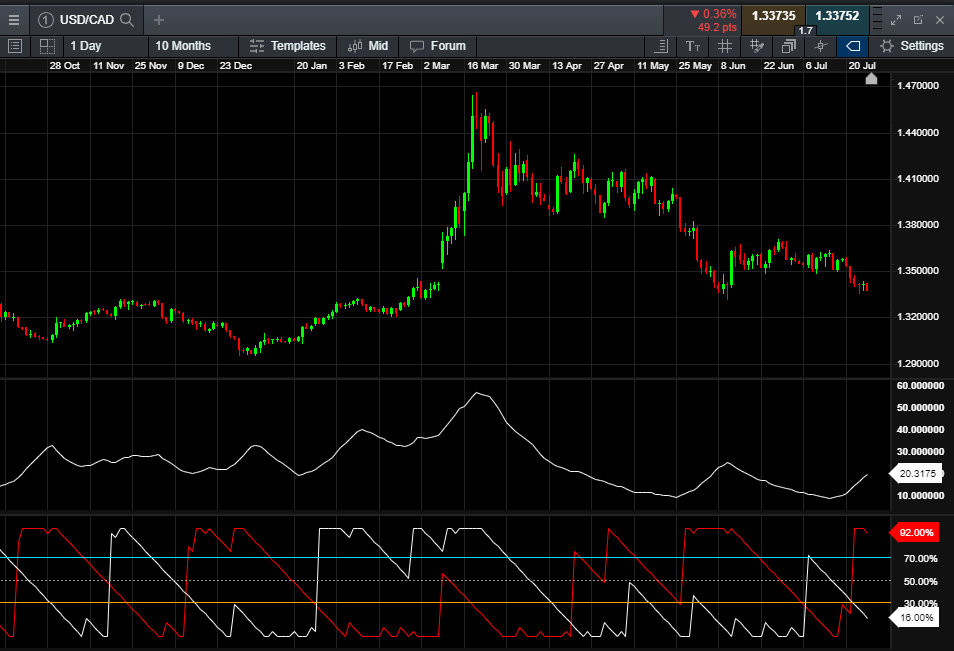Click the 28 Oct date label
Viewport: 954px width, 651px height.
[64, 66]
